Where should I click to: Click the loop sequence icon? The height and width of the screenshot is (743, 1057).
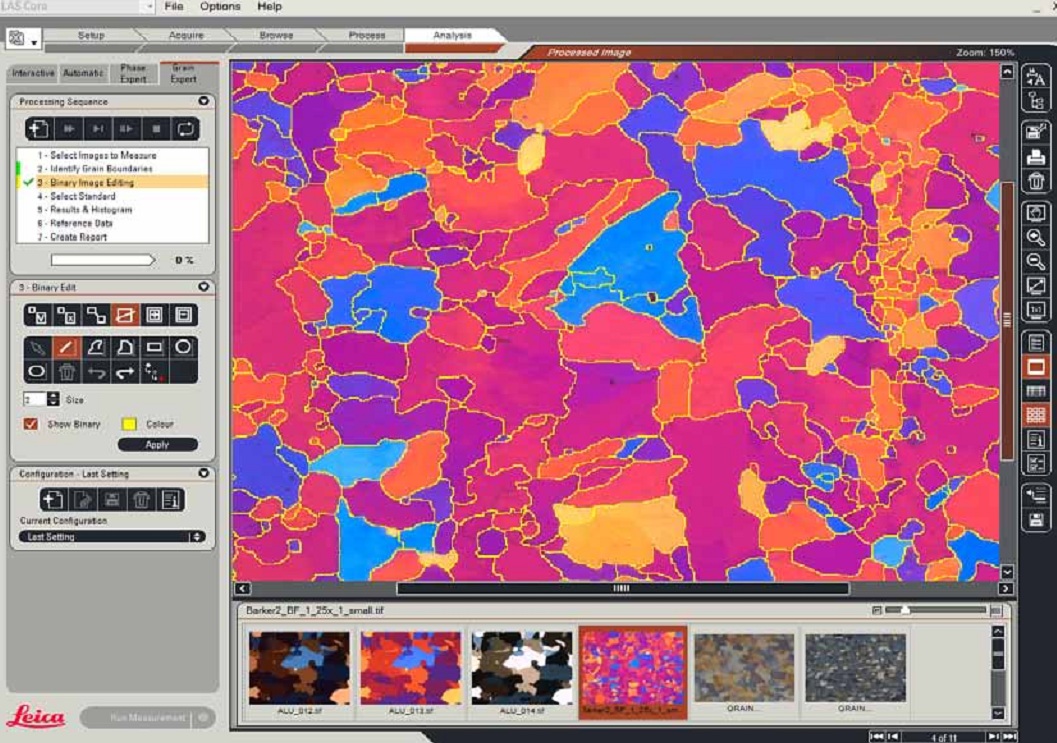click(185, 129)
